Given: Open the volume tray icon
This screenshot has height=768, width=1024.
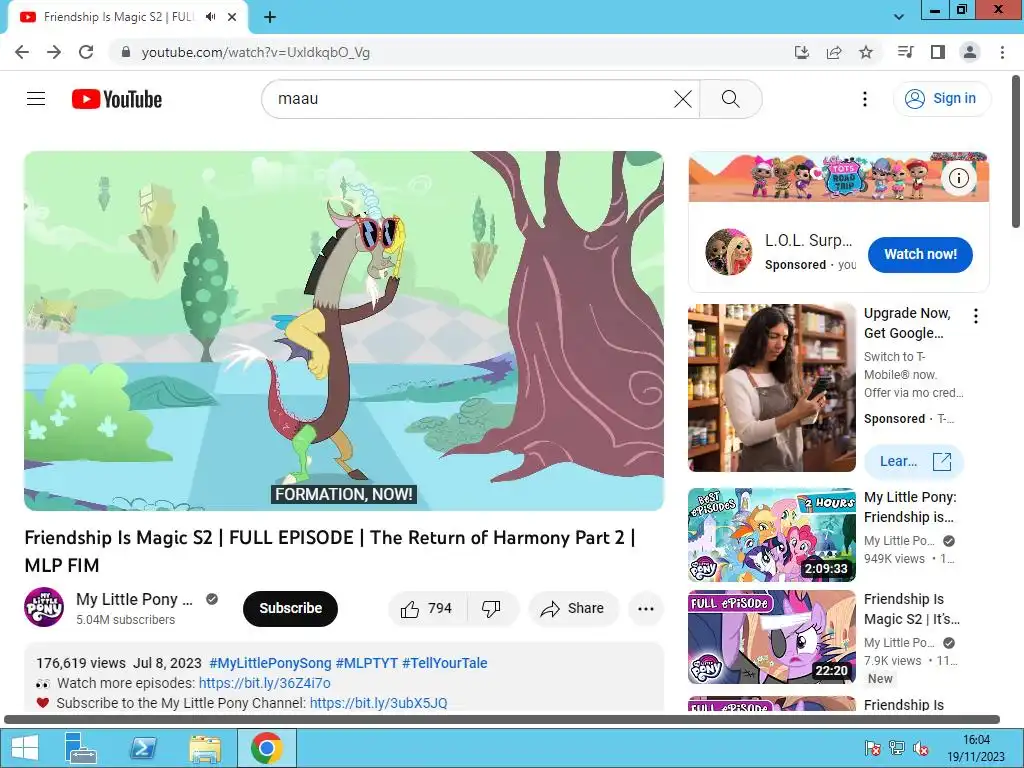Looking at the screenshot, I should pyautogui.click(x=921, y=748).
